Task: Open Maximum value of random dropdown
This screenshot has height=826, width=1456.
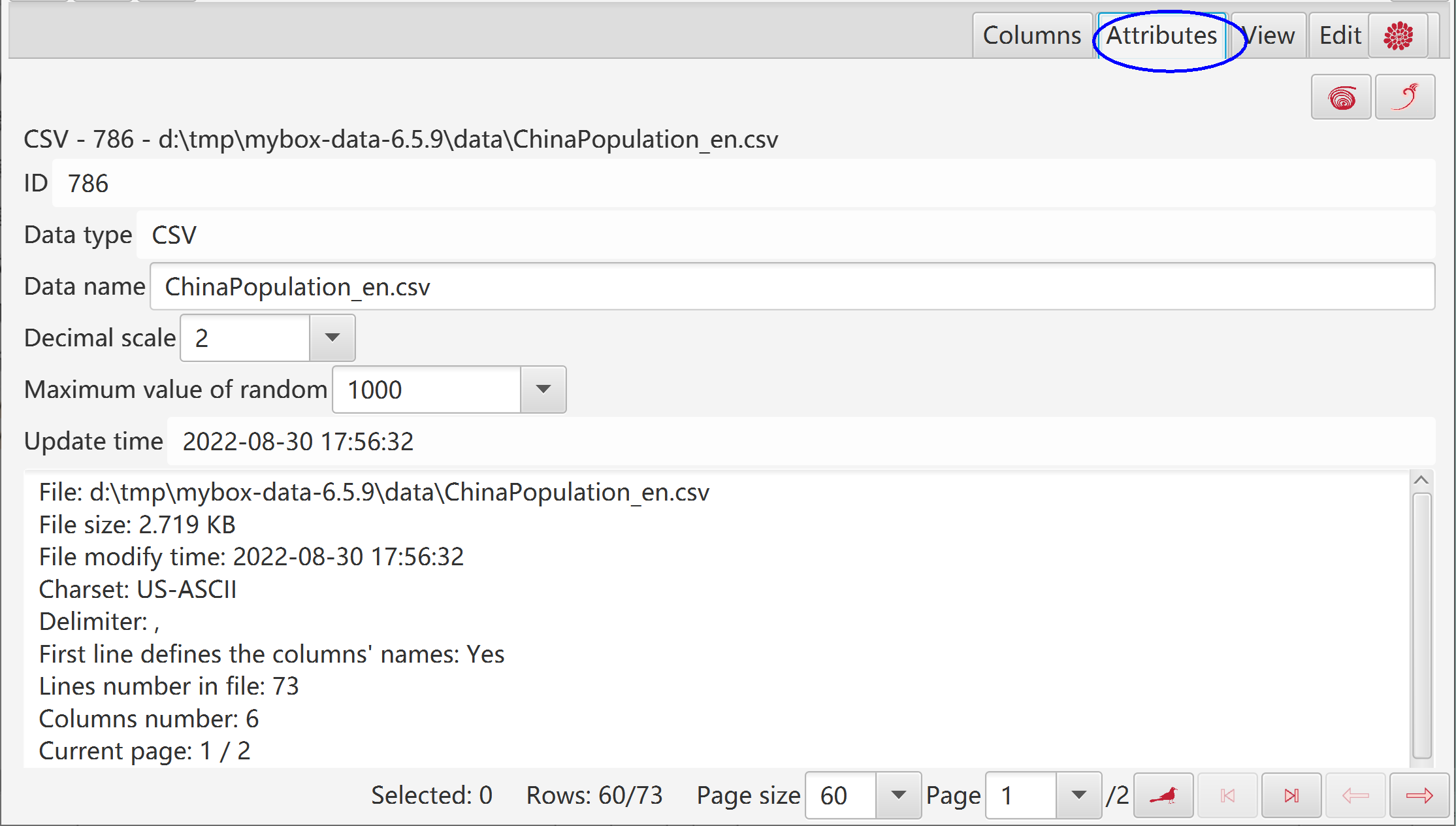Action: click(543, 389)
